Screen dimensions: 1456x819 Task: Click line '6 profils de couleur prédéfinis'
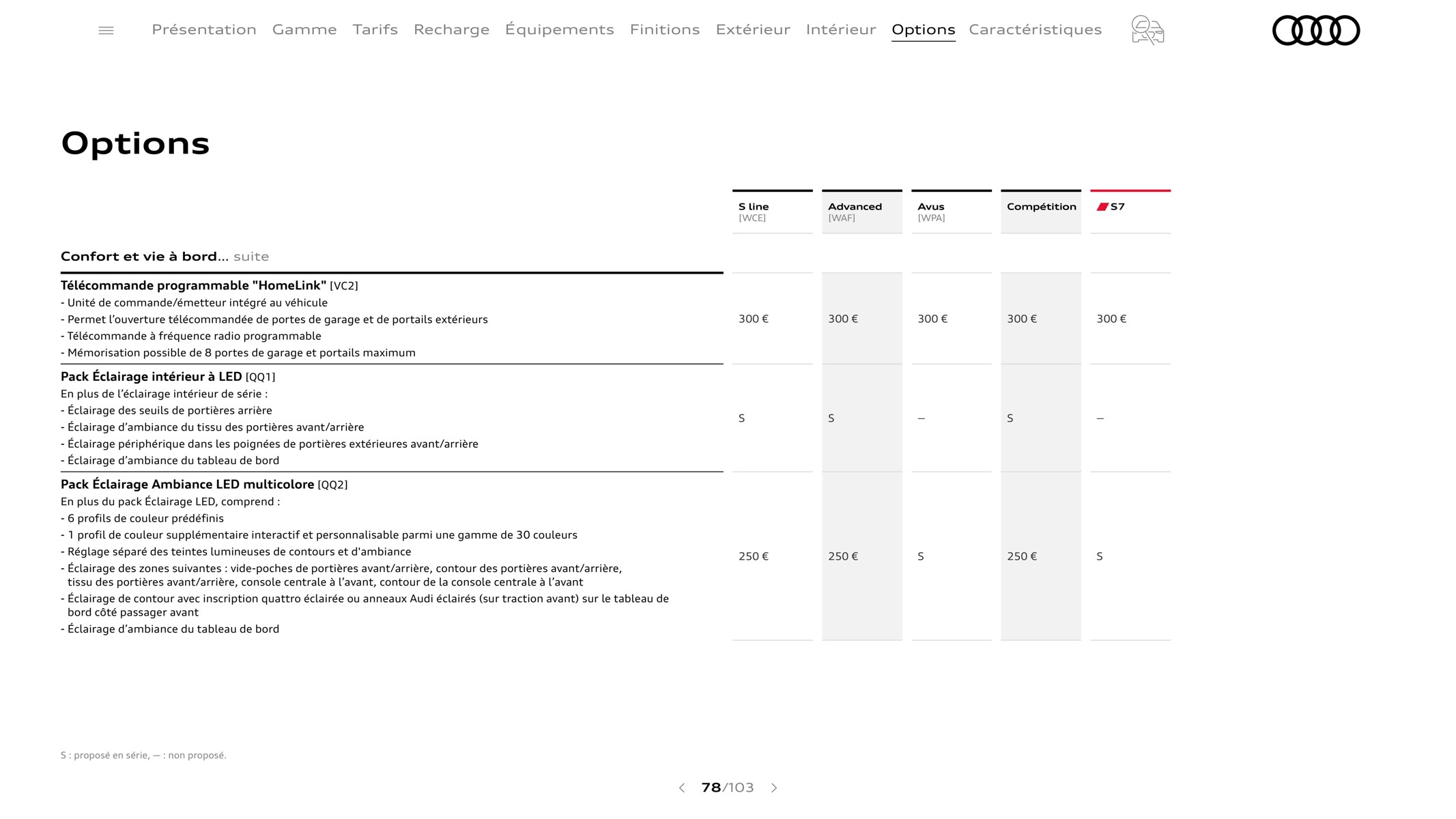click(142, 519)
